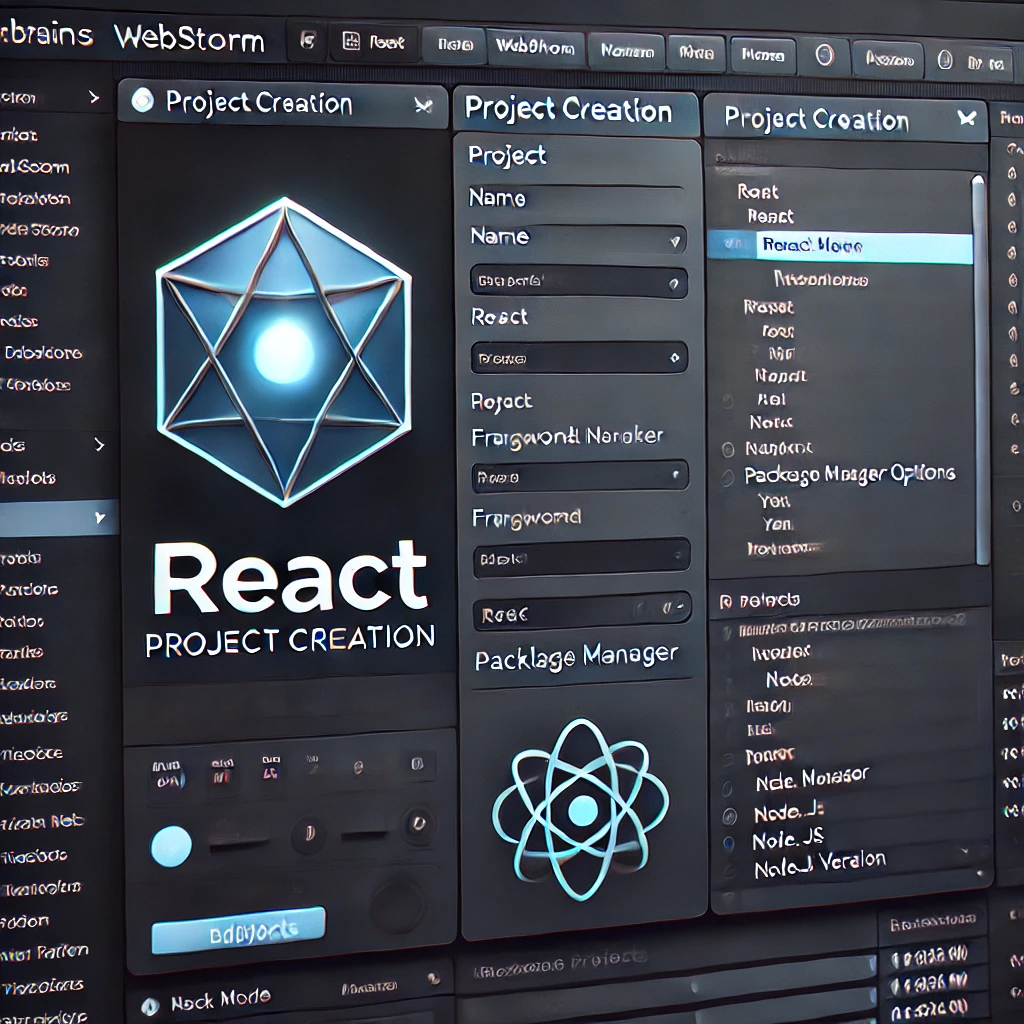This screenshot has height=1024, width=1024.
Task: Click the icon beside the Nock Mode label
Action: click(x=150, y=1006)
